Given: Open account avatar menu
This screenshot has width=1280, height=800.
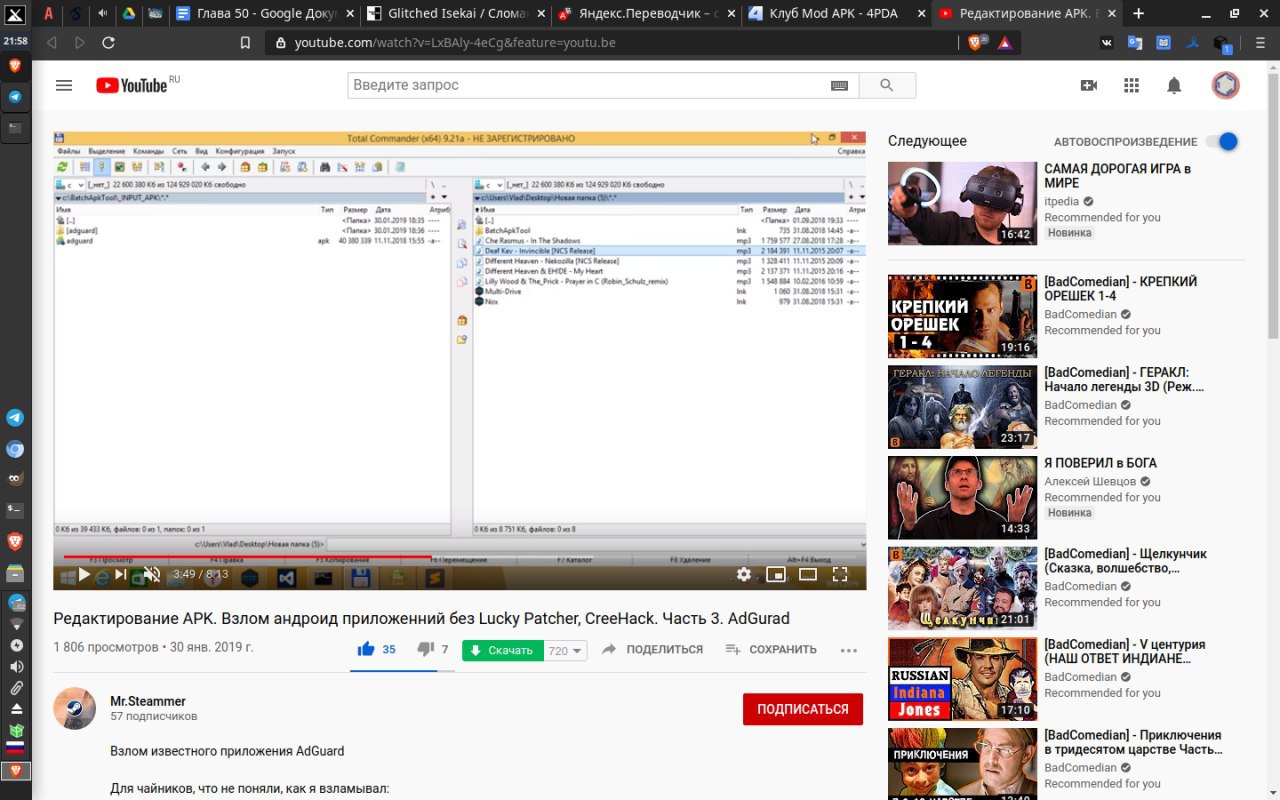Looking at the screenshot, I should (1225, 85).
